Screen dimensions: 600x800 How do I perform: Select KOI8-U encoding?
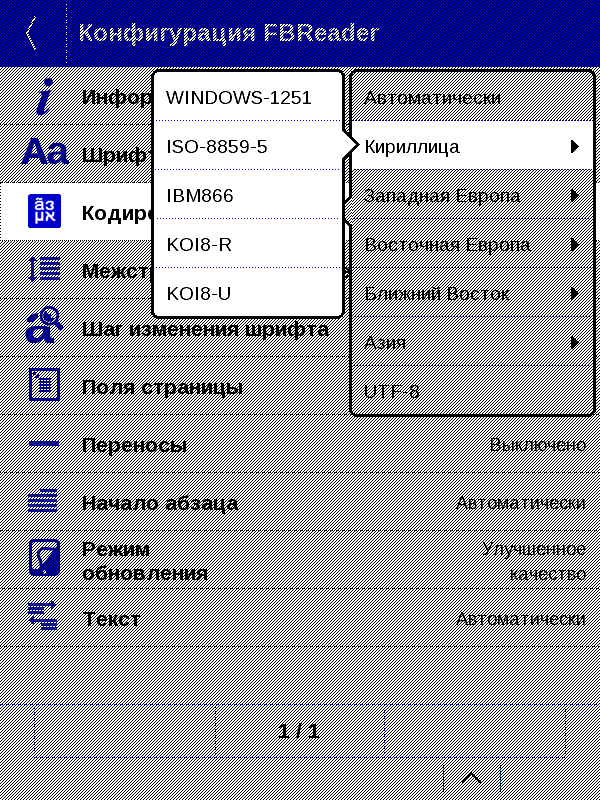[247, 292]
